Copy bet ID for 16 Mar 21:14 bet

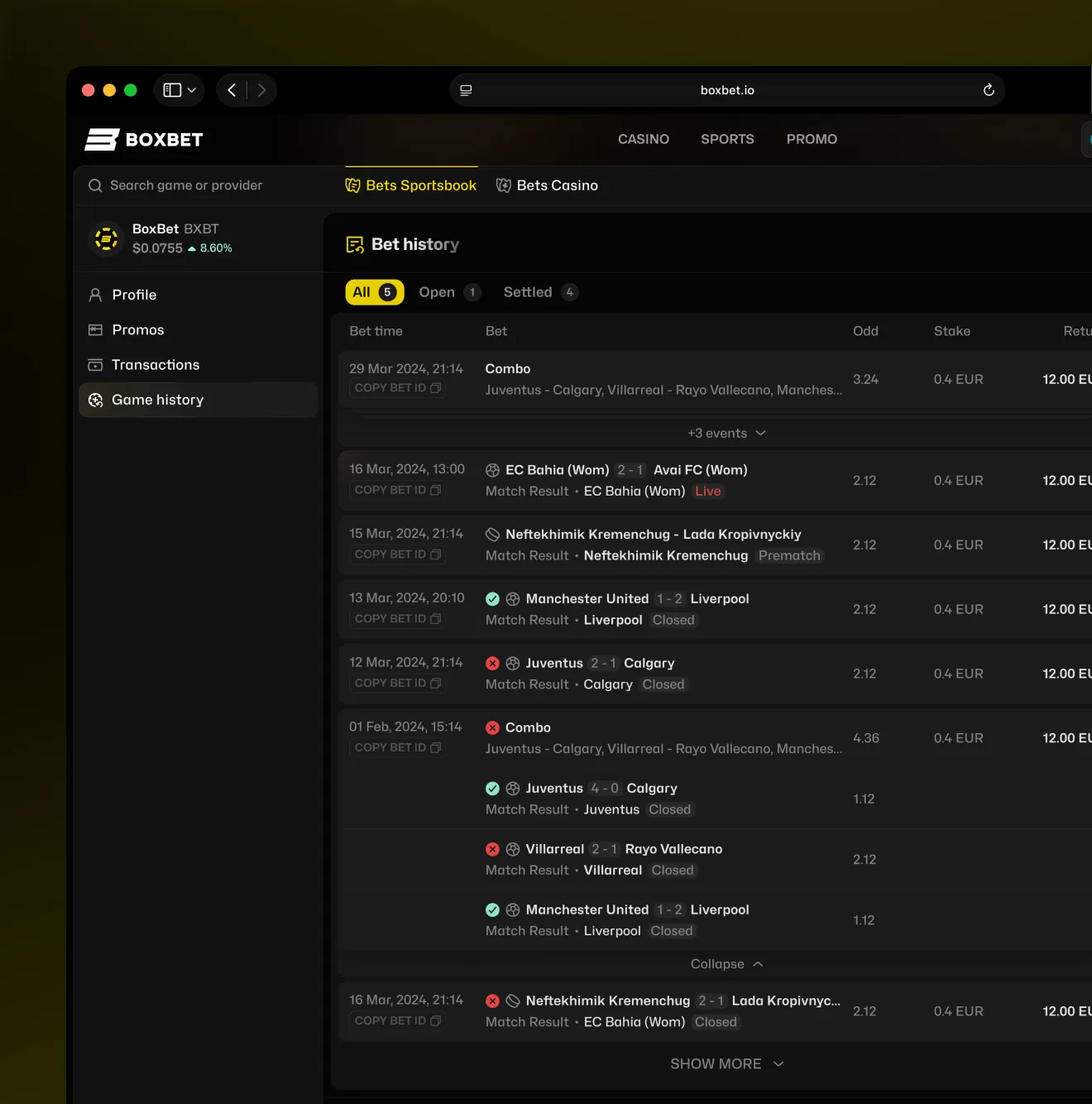398,1020
